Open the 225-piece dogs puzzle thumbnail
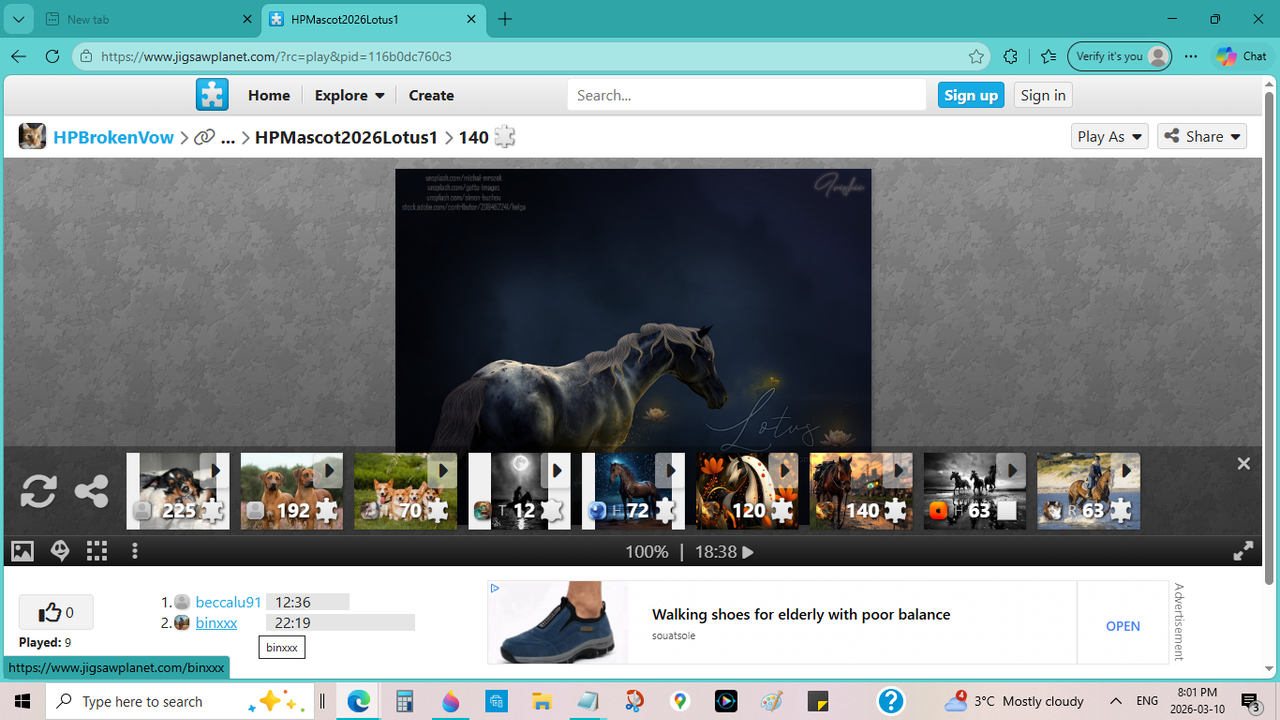1280x720 pixels. 178,491
